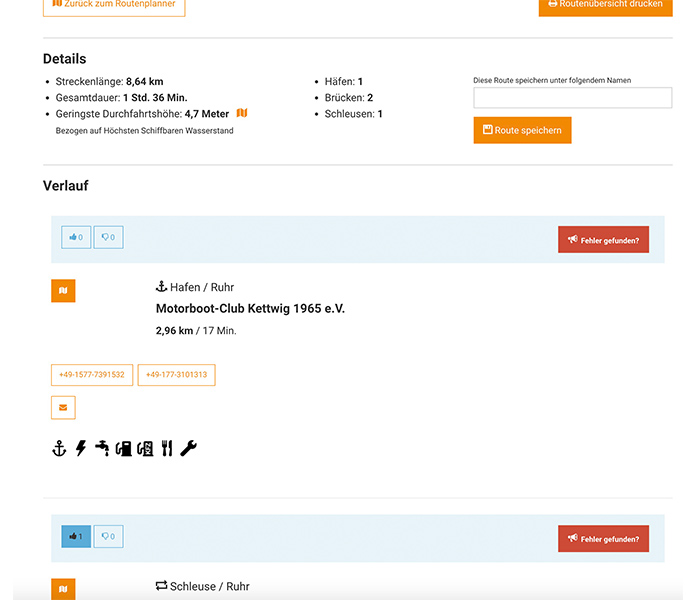Click the envelope email button
The height and width of the screenshot is (600, 700).
[x=63, y=408]
